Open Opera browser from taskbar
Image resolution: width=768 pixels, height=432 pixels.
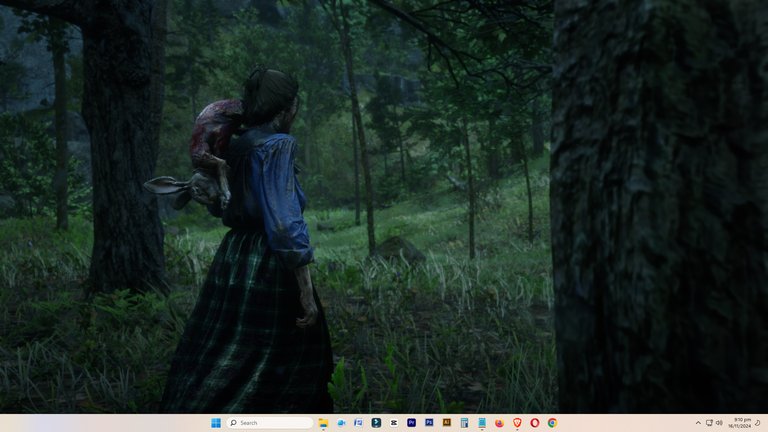tap(535, 423)
